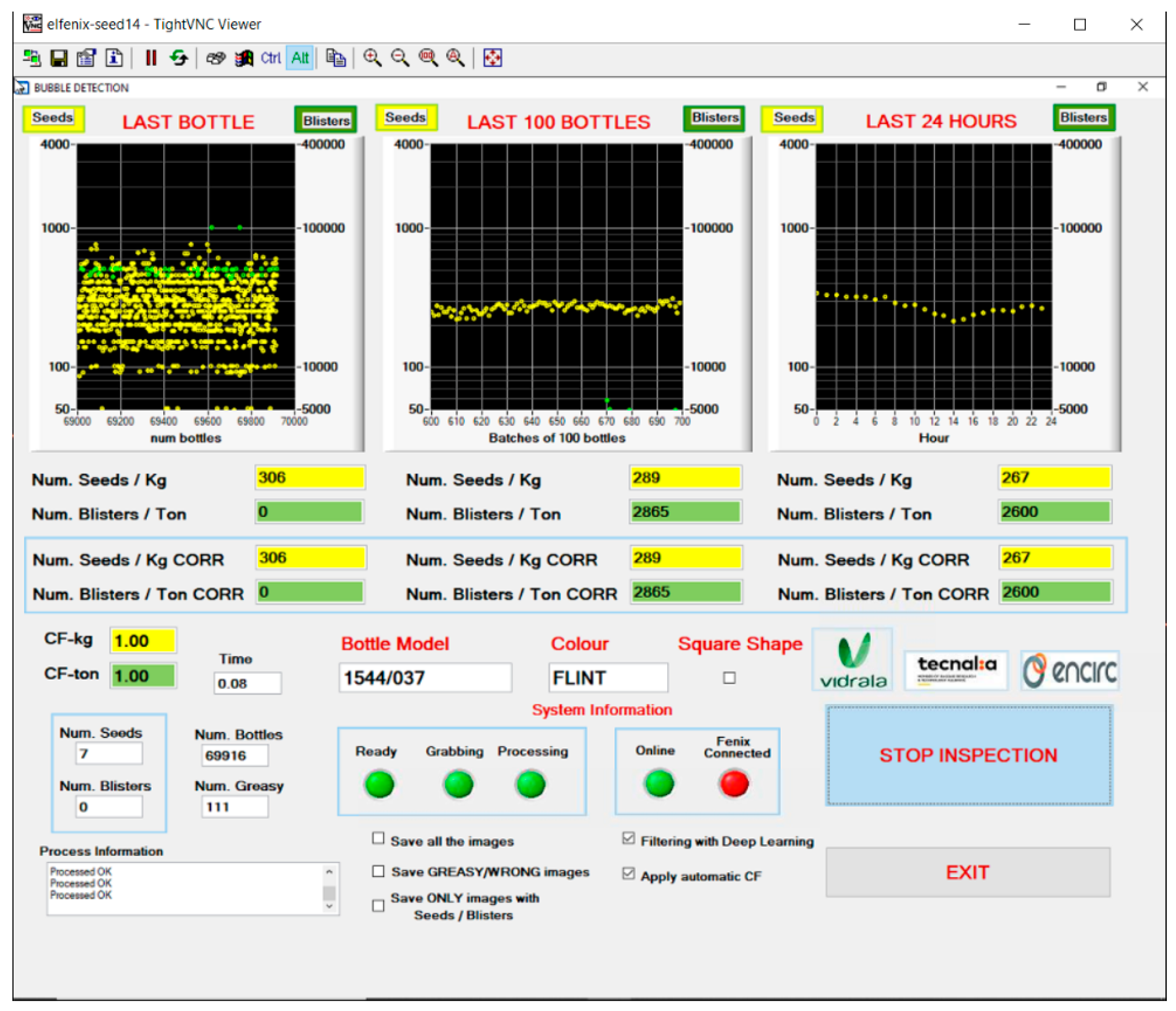Click the save session floppy icon

click(59, 58)
